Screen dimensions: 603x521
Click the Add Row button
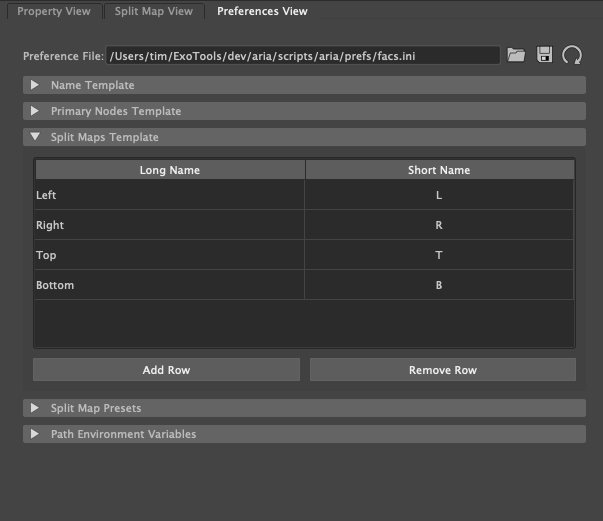[166, 370]
